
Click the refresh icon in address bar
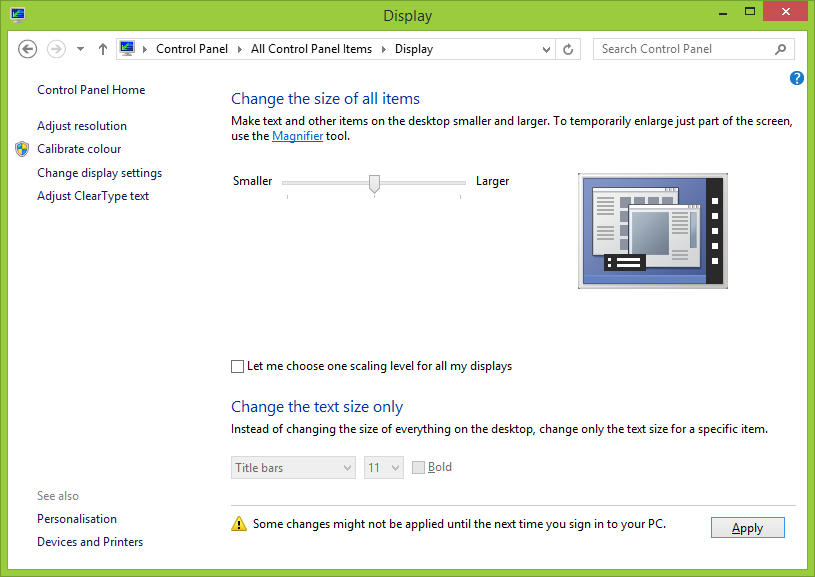pos(568,48)
